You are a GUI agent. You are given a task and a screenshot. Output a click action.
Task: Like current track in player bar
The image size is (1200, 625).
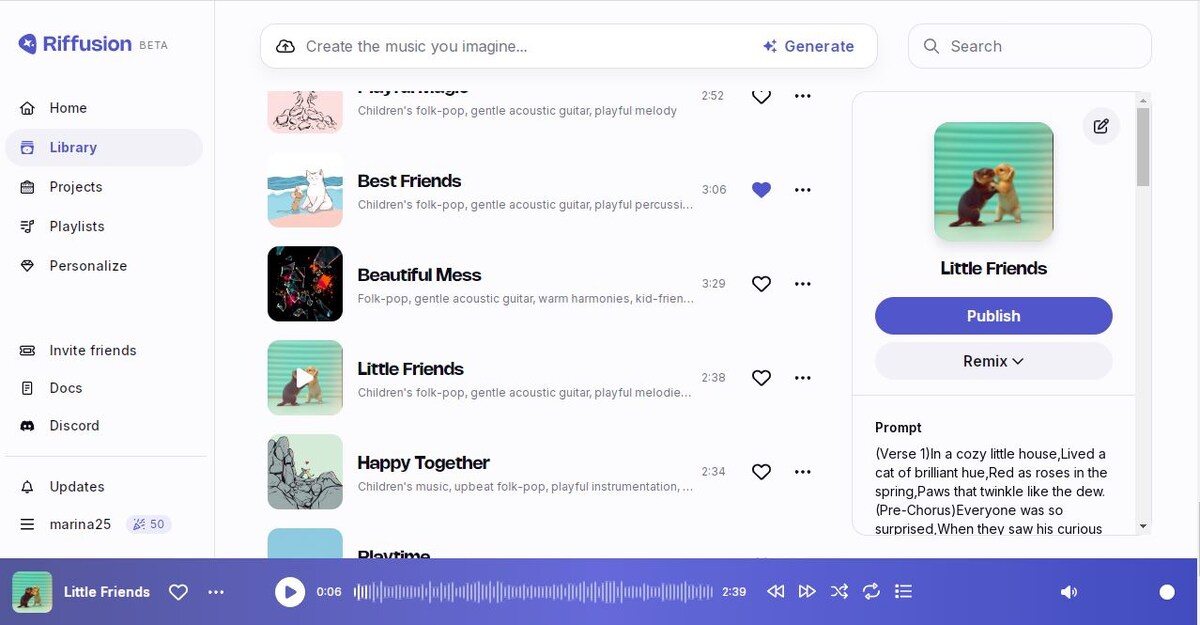pos(178,592)
